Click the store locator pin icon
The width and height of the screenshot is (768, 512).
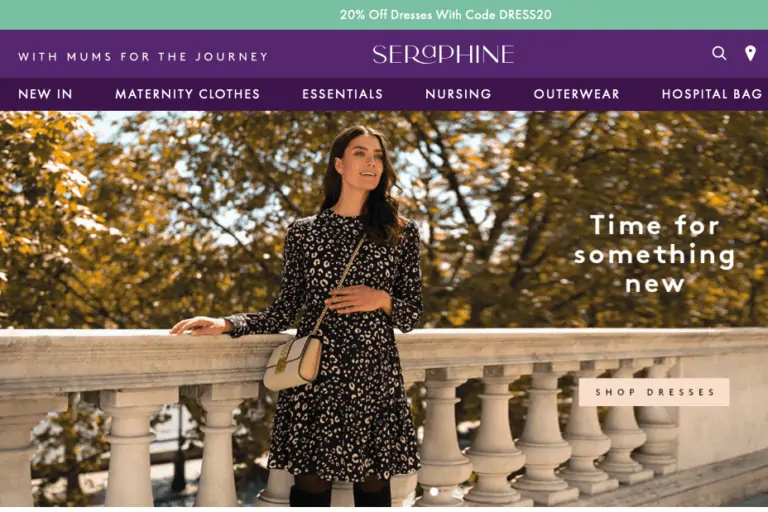click(750, 53)
